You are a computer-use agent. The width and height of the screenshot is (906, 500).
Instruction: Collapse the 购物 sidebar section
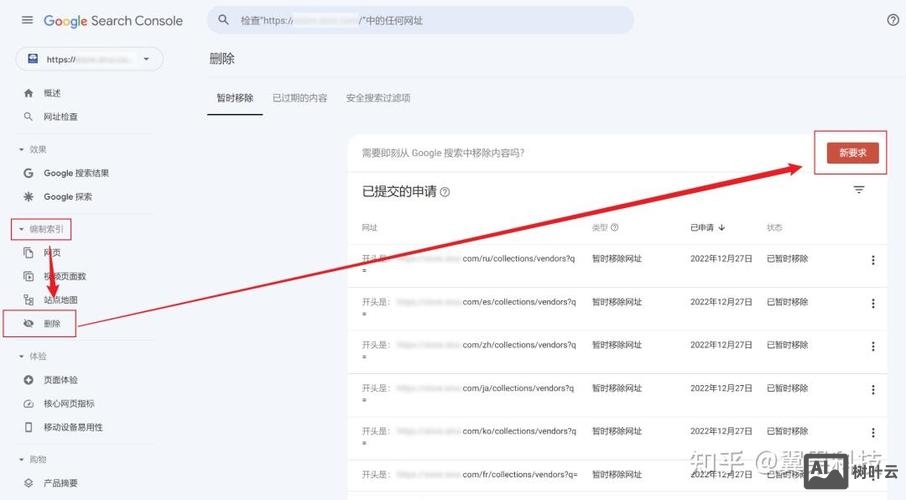21,460
